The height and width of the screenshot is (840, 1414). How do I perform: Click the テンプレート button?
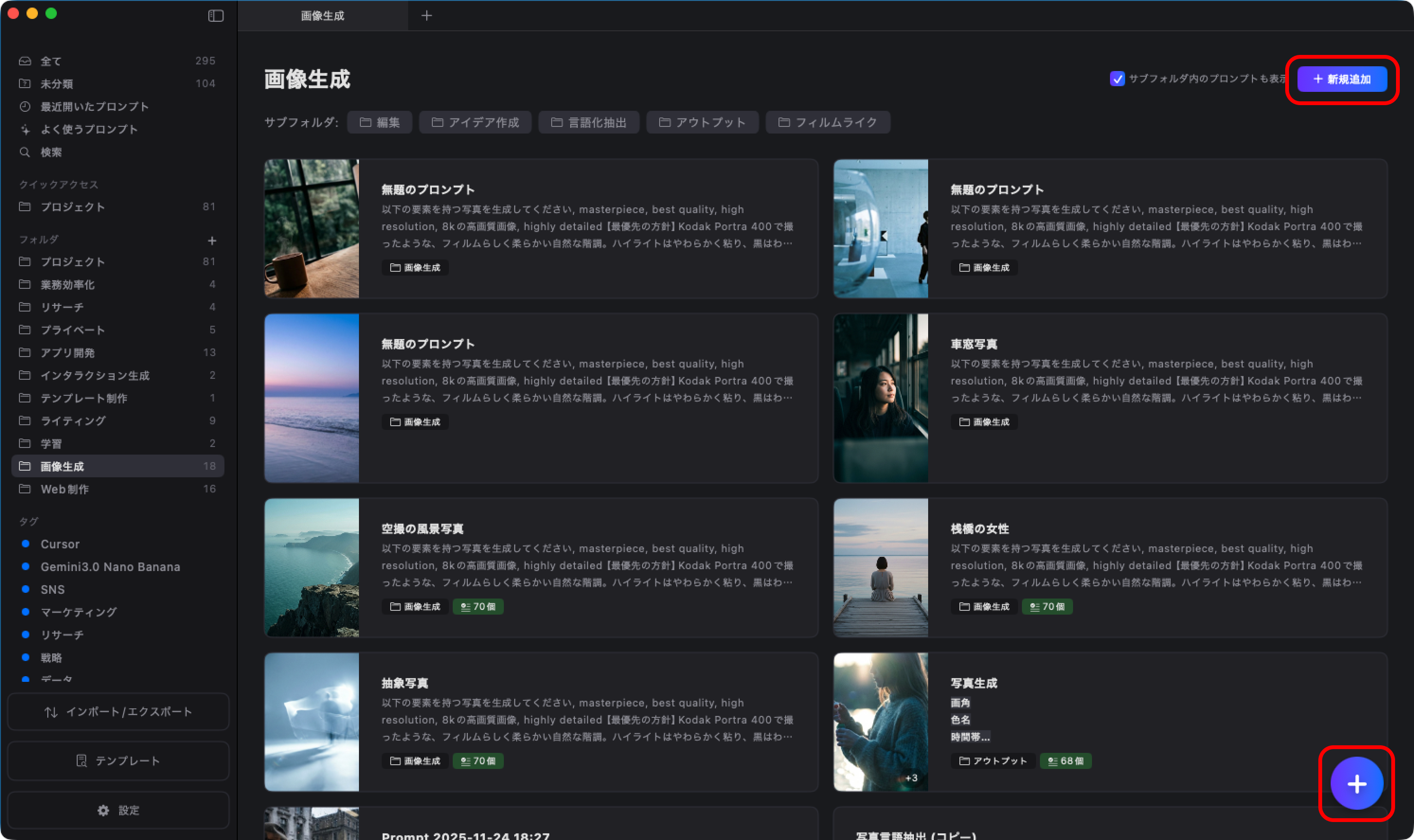point(118,761)
